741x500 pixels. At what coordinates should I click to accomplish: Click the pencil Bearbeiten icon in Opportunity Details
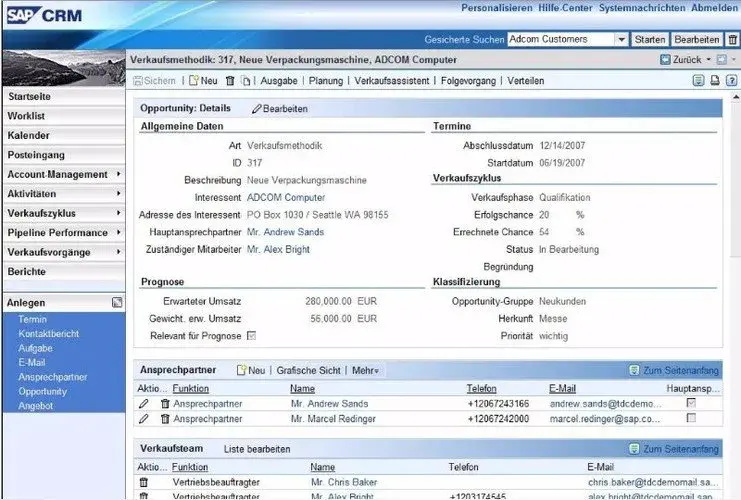[x=256, y=108]
